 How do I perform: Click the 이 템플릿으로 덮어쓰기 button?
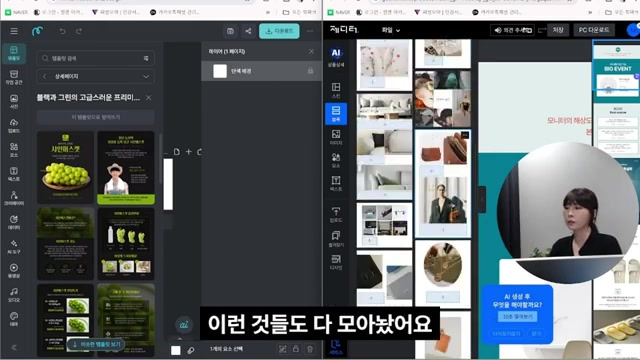(96, 117)
